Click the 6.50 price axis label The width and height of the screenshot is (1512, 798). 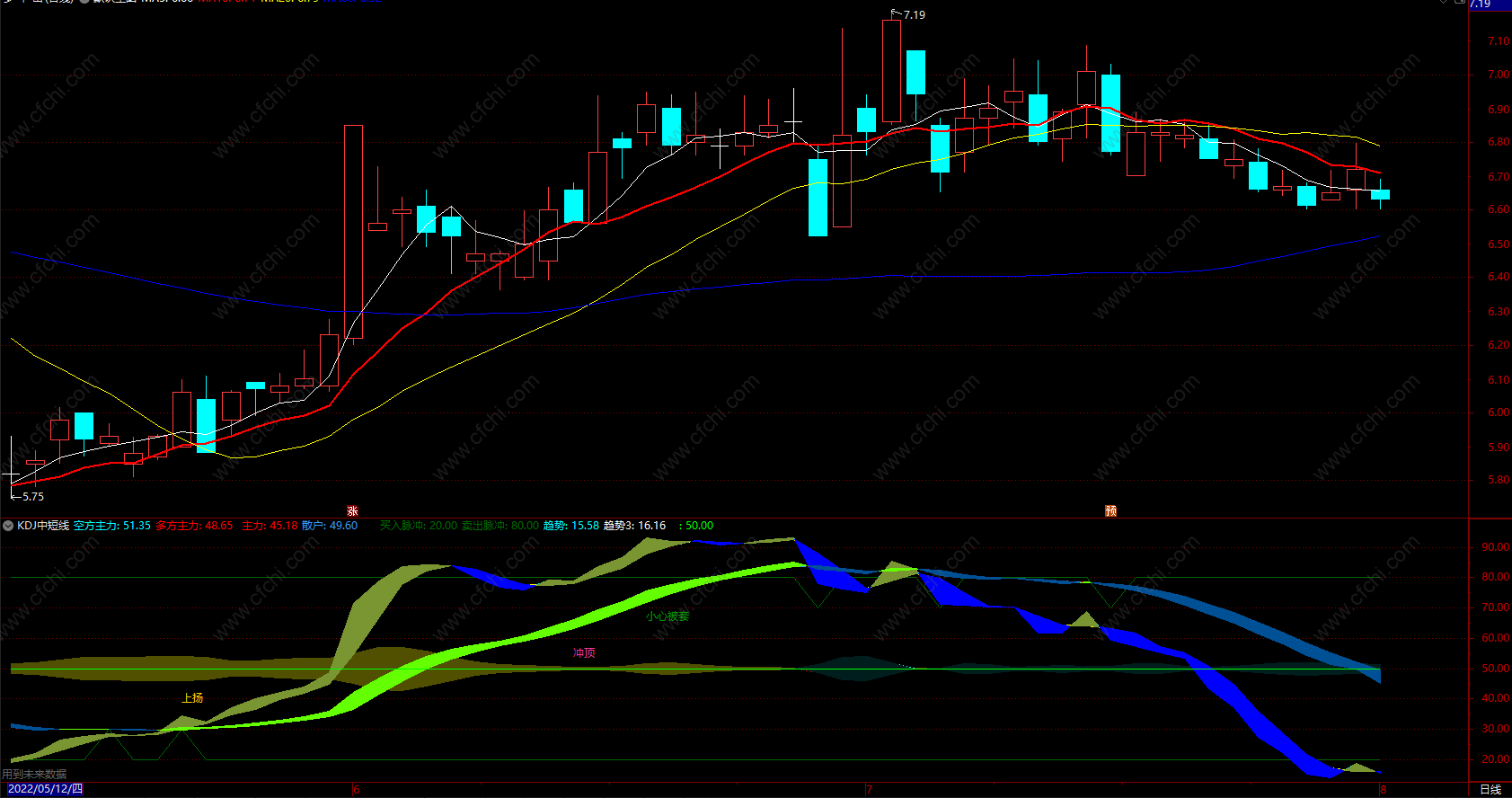tap(1499, 244)
